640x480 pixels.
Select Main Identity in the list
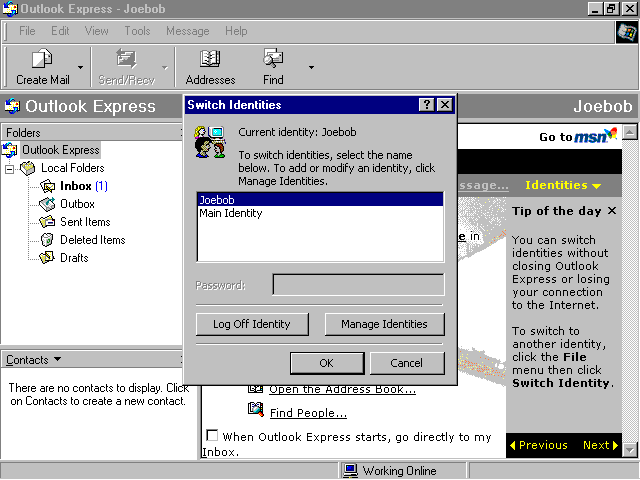tap(231, 213)
